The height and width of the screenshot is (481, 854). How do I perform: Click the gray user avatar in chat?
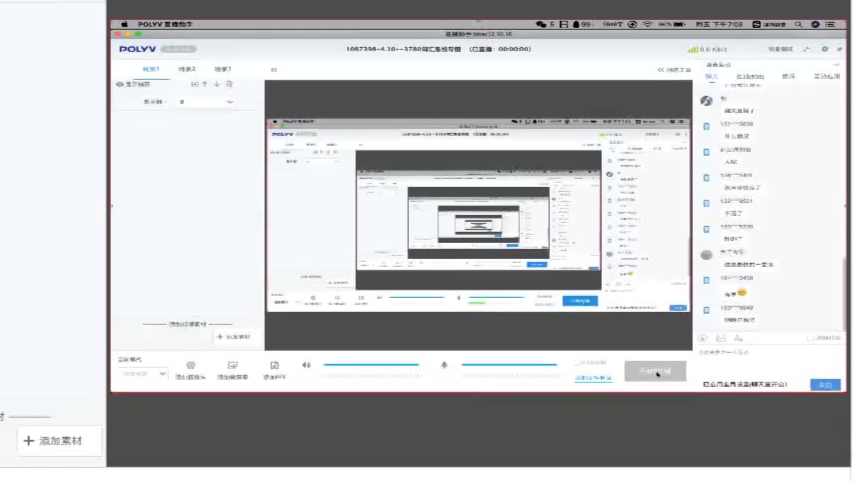tap(706, 254)
